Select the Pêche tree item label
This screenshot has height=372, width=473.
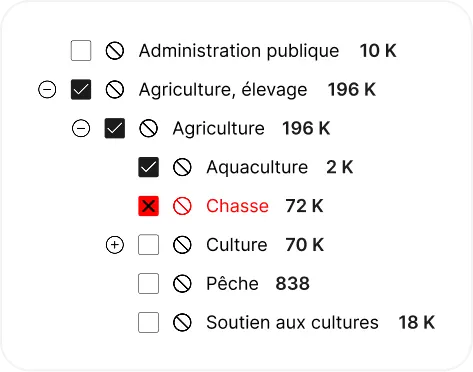click(232, 284)
